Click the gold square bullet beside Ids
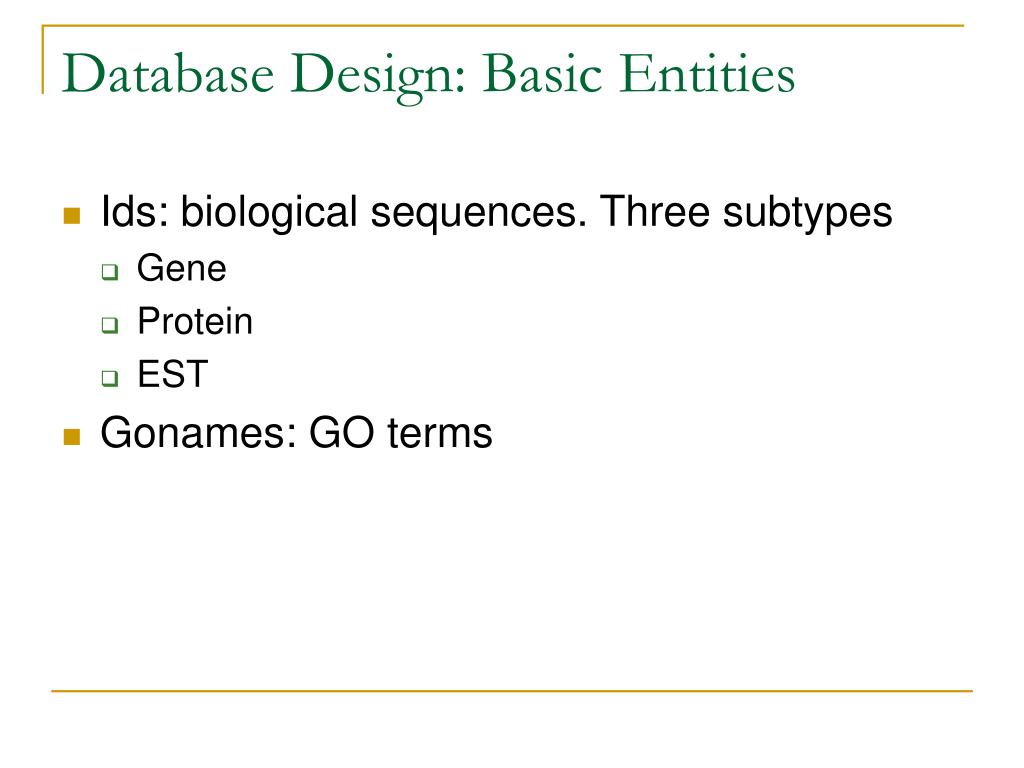Screen dimensions: 1024x768 click(x=72, y=216)
